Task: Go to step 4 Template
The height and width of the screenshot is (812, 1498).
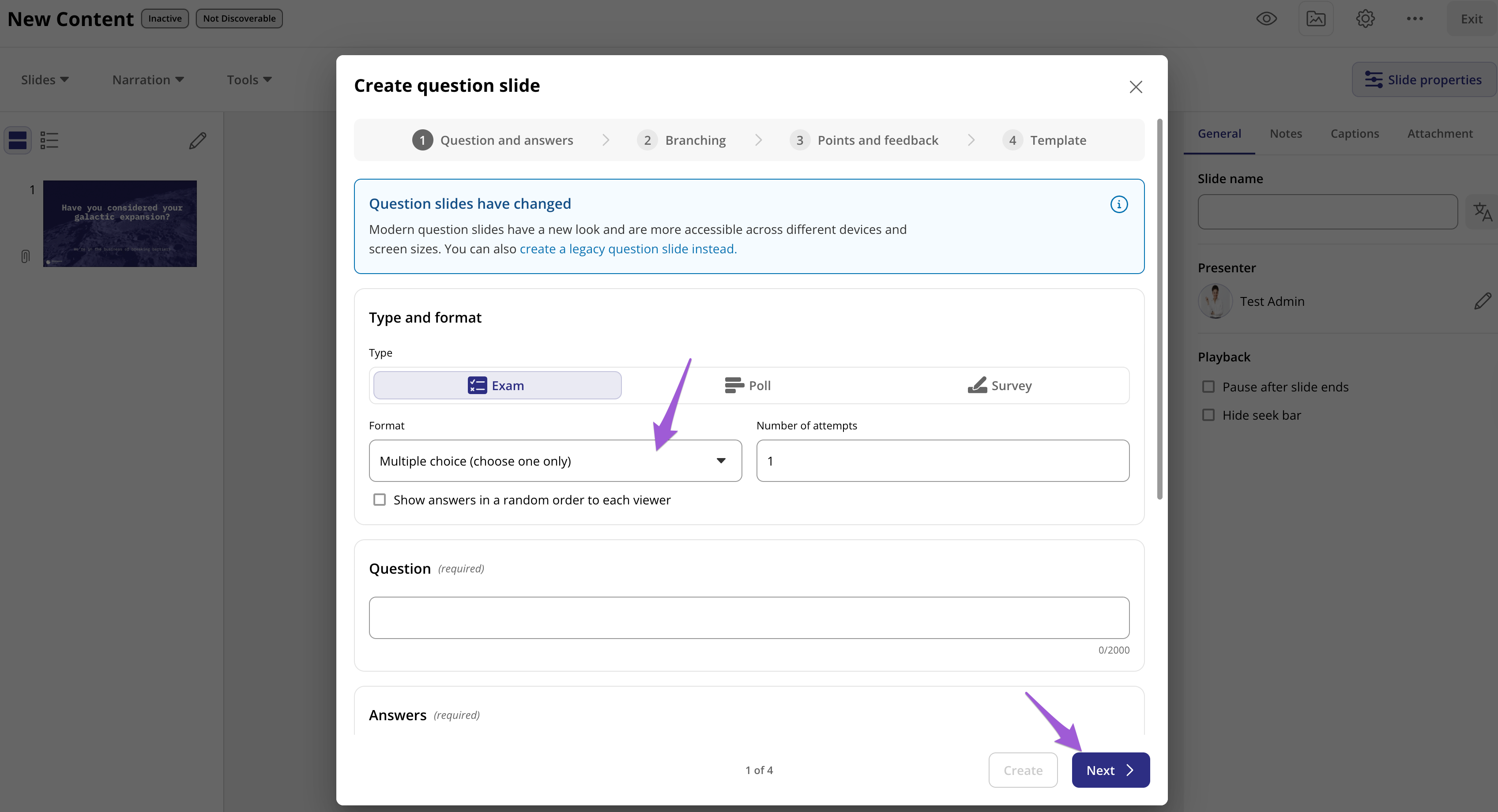Action: tap(1044, 140)
